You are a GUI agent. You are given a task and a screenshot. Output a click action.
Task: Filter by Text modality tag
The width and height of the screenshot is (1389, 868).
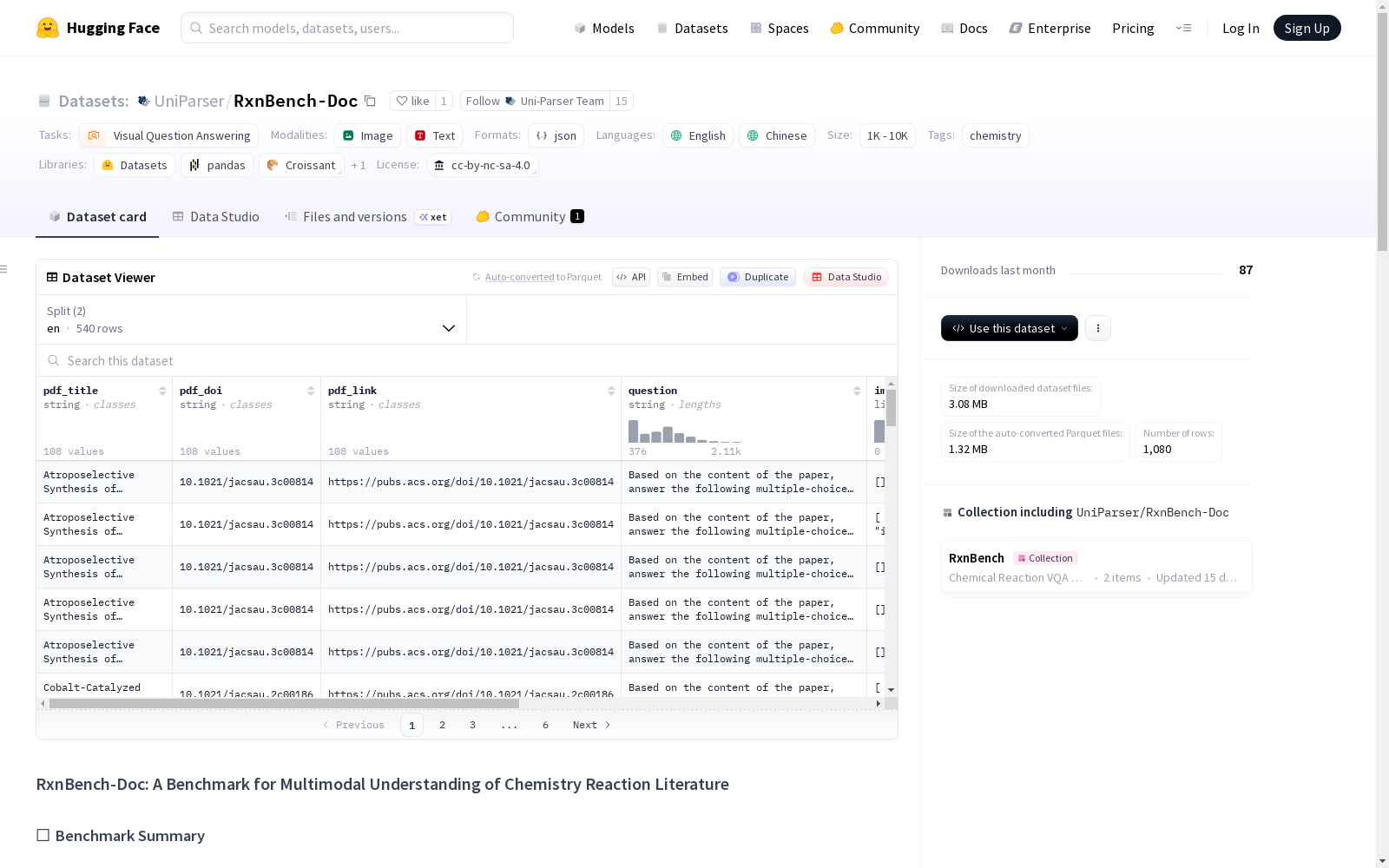click(434, 135)
